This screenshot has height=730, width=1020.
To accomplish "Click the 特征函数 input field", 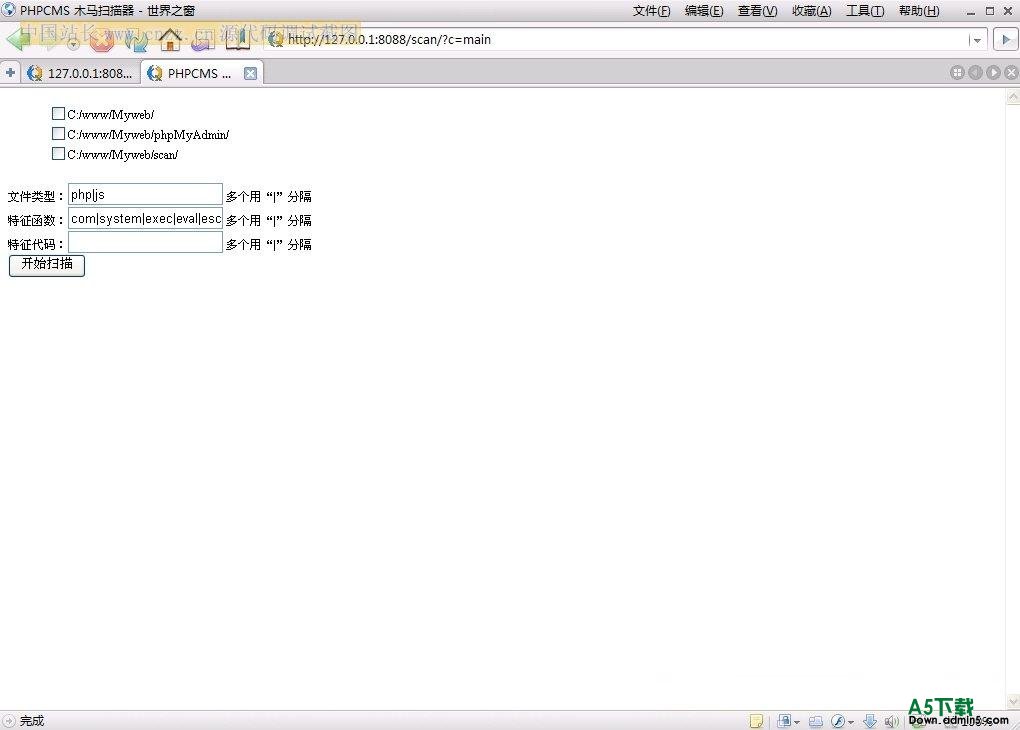I will click(145, 219).
